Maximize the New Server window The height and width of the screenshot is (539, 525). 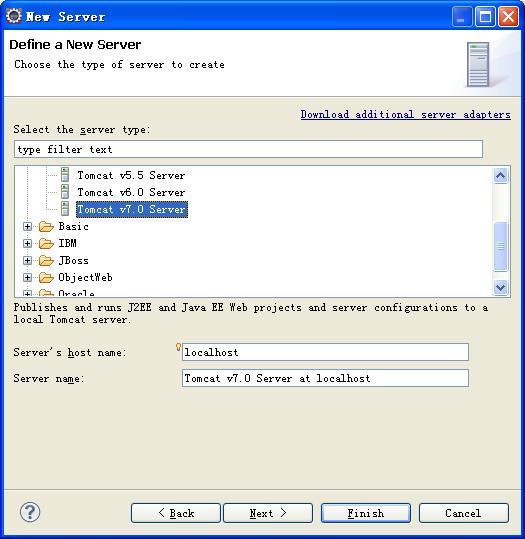tap(485, 16)
